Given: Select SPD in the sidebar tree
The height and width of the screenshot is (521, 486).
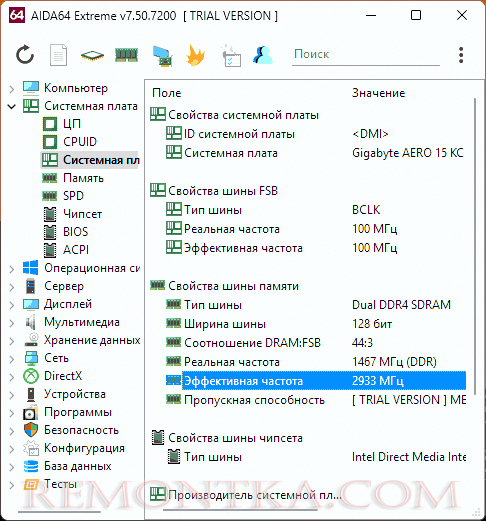Looking at the screenshot, I should click(73, 196).
